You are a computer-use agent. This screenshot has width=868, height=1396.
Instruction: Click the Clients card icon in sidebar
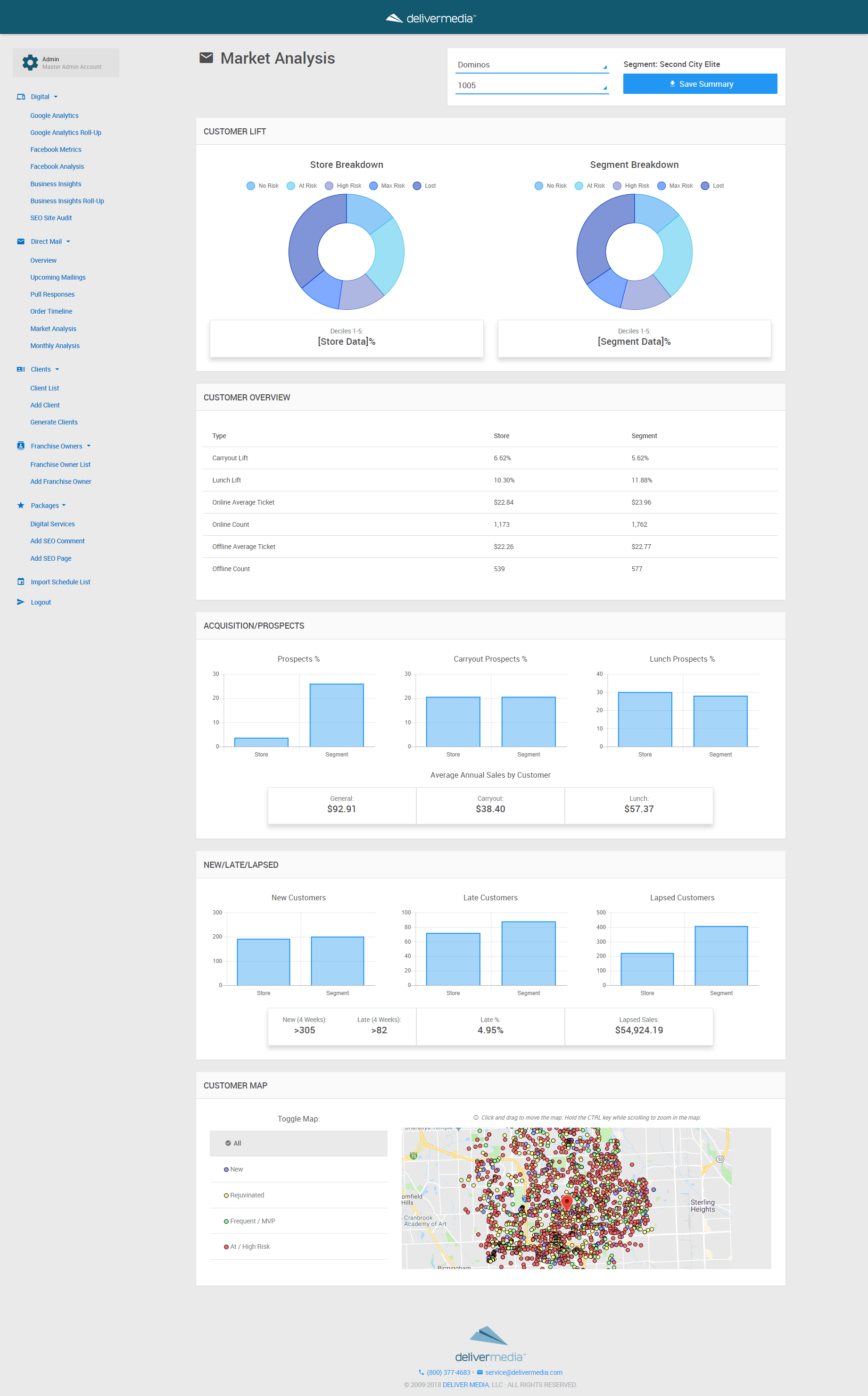click(x=21, y=369)
